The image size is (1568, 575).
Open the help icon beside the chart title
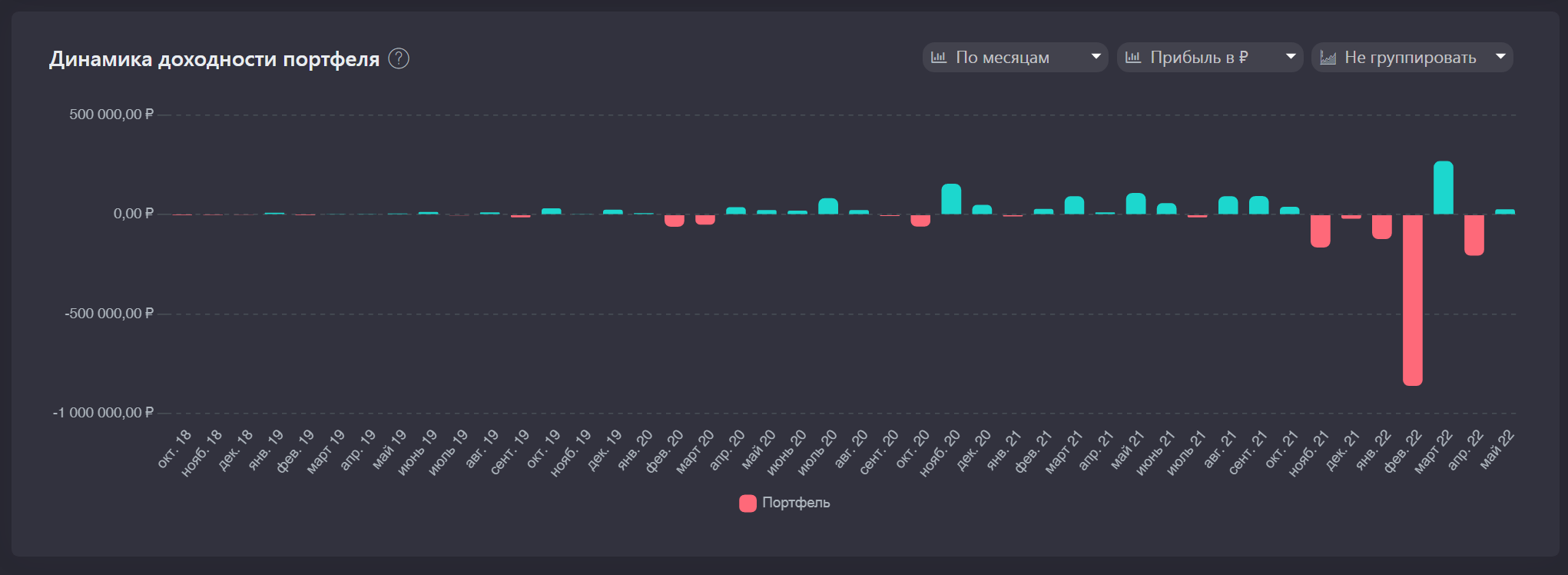pyautogui.click(x=399, y=58)
